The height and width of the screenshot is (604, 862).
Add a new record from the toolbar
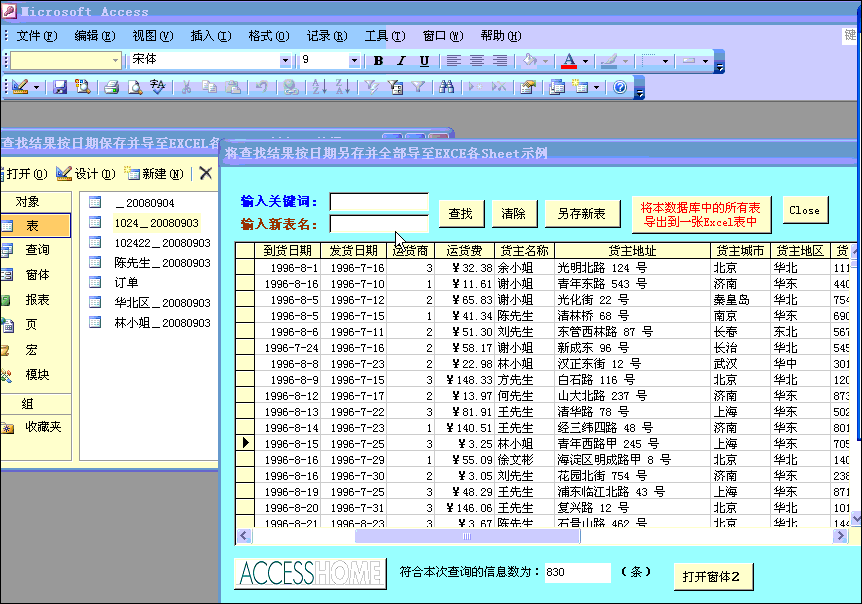tap(474, 87)
